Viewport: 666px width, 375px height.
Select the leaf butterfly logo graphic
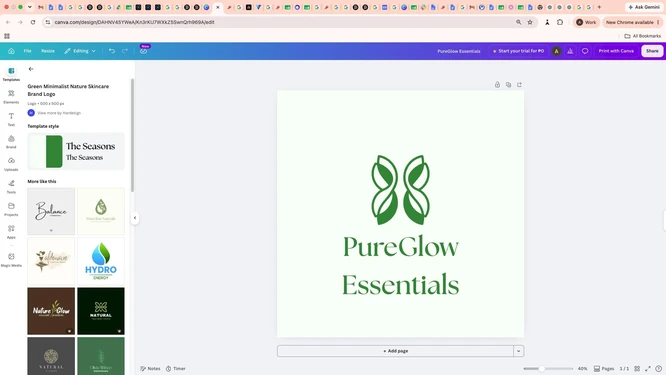point(401,190)
